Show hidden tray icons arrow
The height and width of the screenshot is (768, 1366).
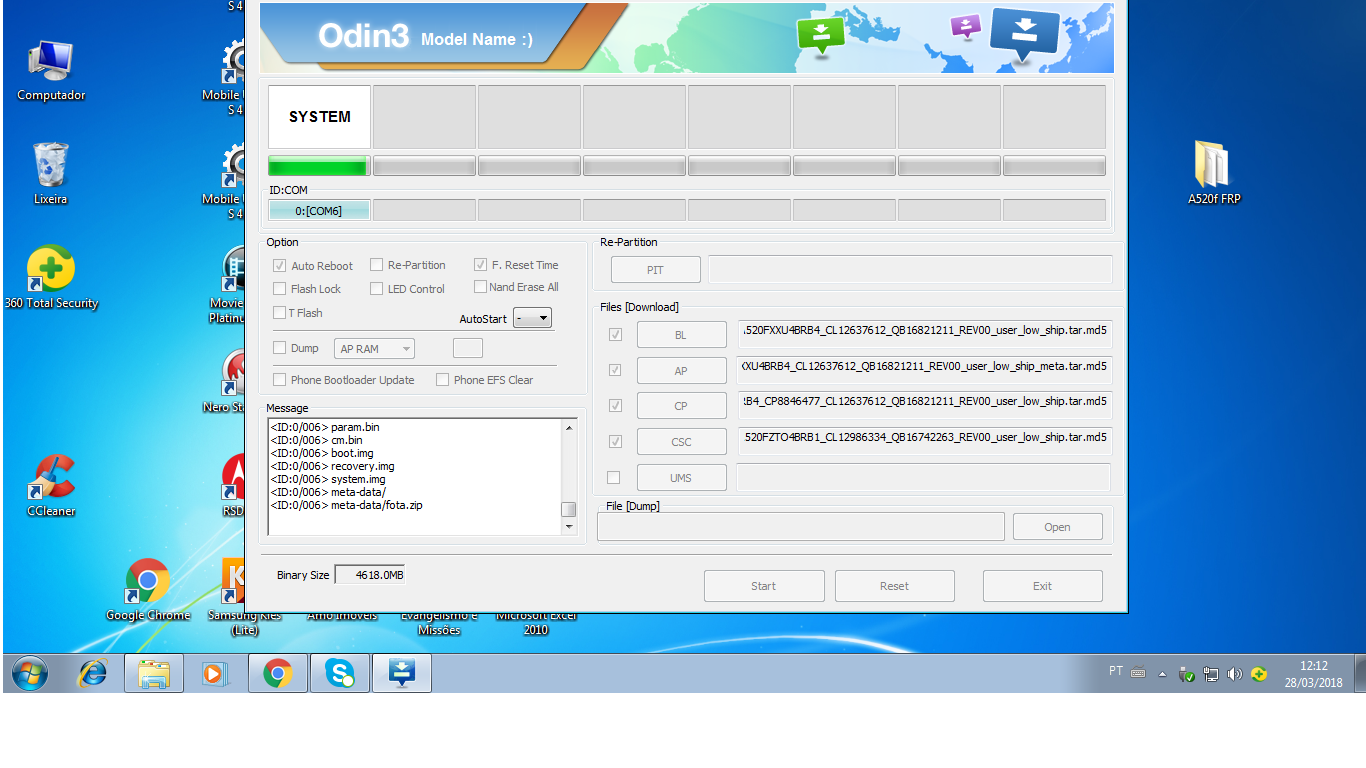pos(1162,674)
